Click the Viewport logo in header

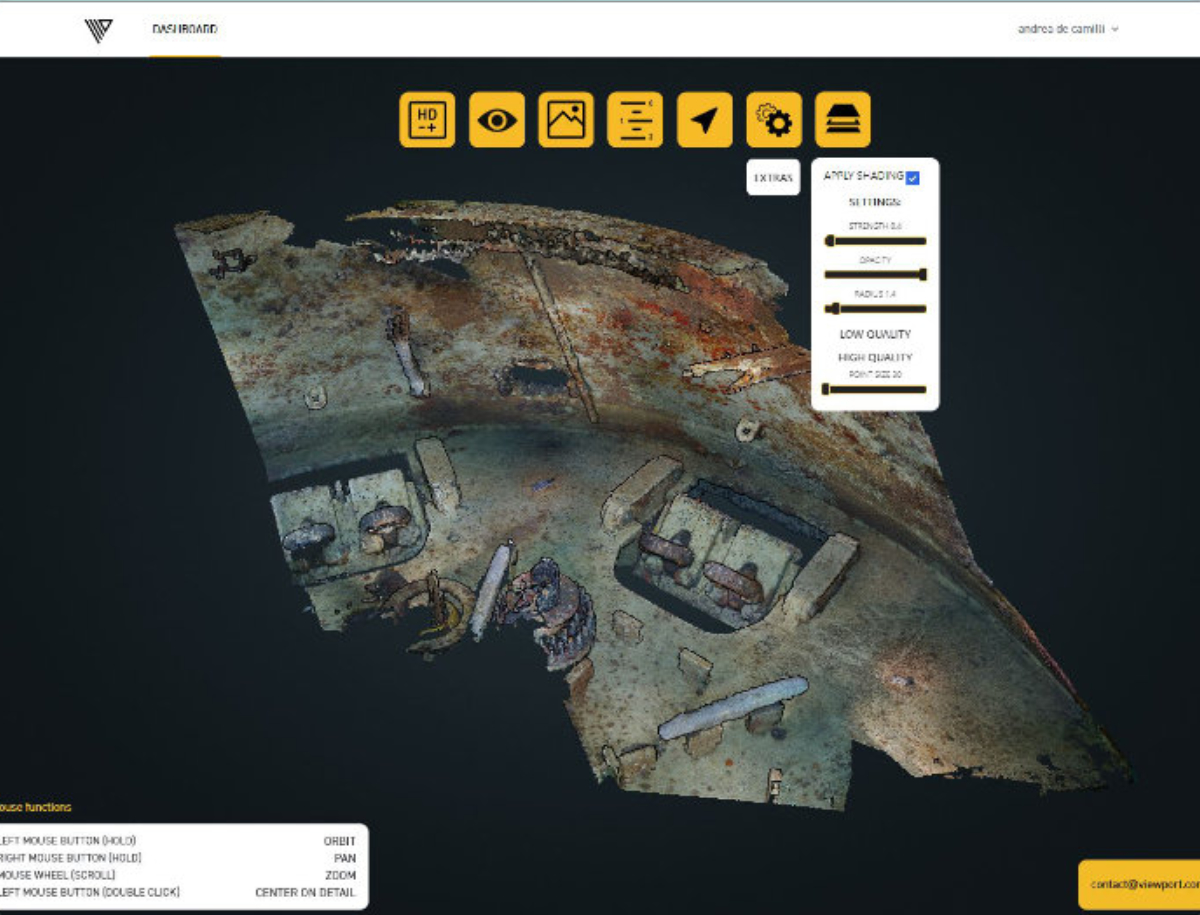(99, 30)
